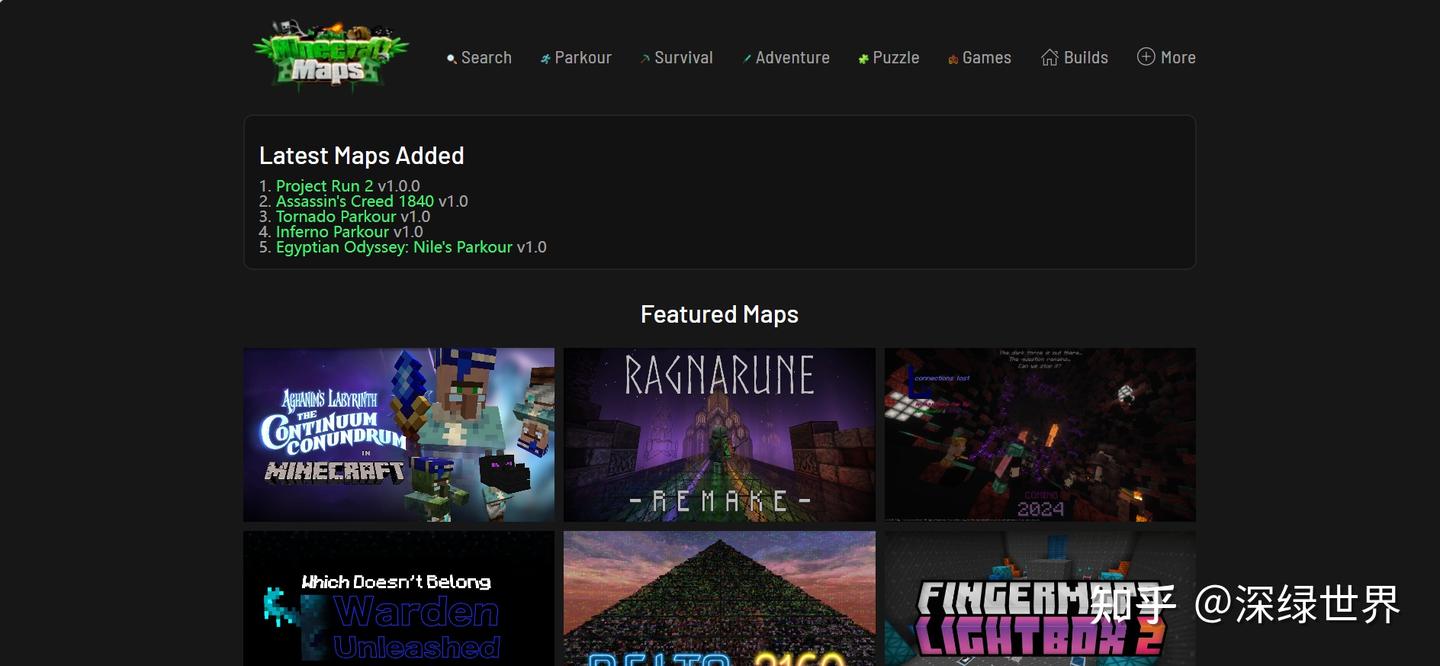Open the Inferno Parkour link
Viewport: 1440px width, 666px height.
point(332,231)
